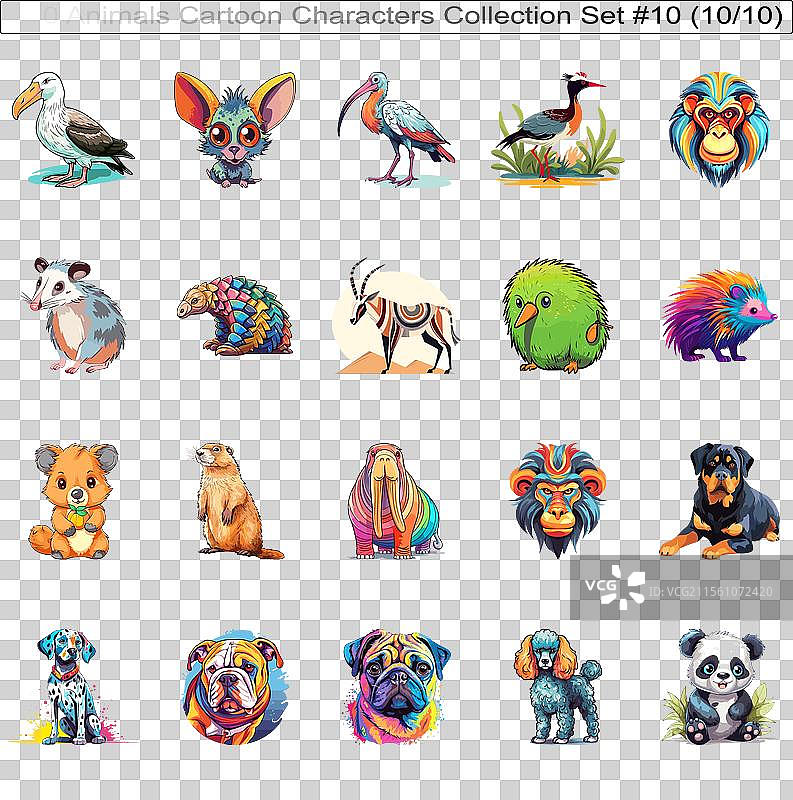Select the oryx antelope with long horns
The image size is (793, 800).
point(397,316)
